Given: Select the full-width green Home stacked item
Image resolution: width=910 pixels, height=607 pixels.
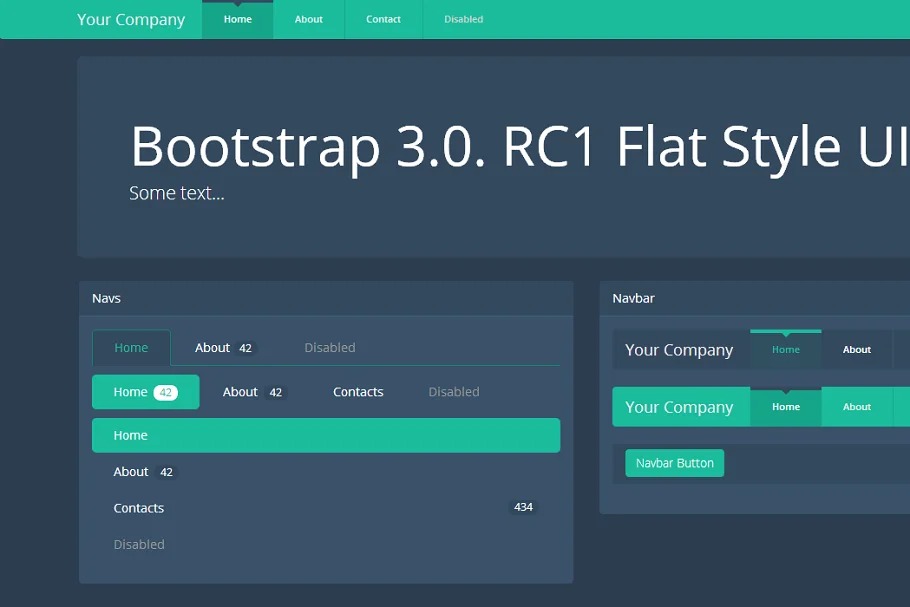Looking at the screenshot, I should point(325,436).
